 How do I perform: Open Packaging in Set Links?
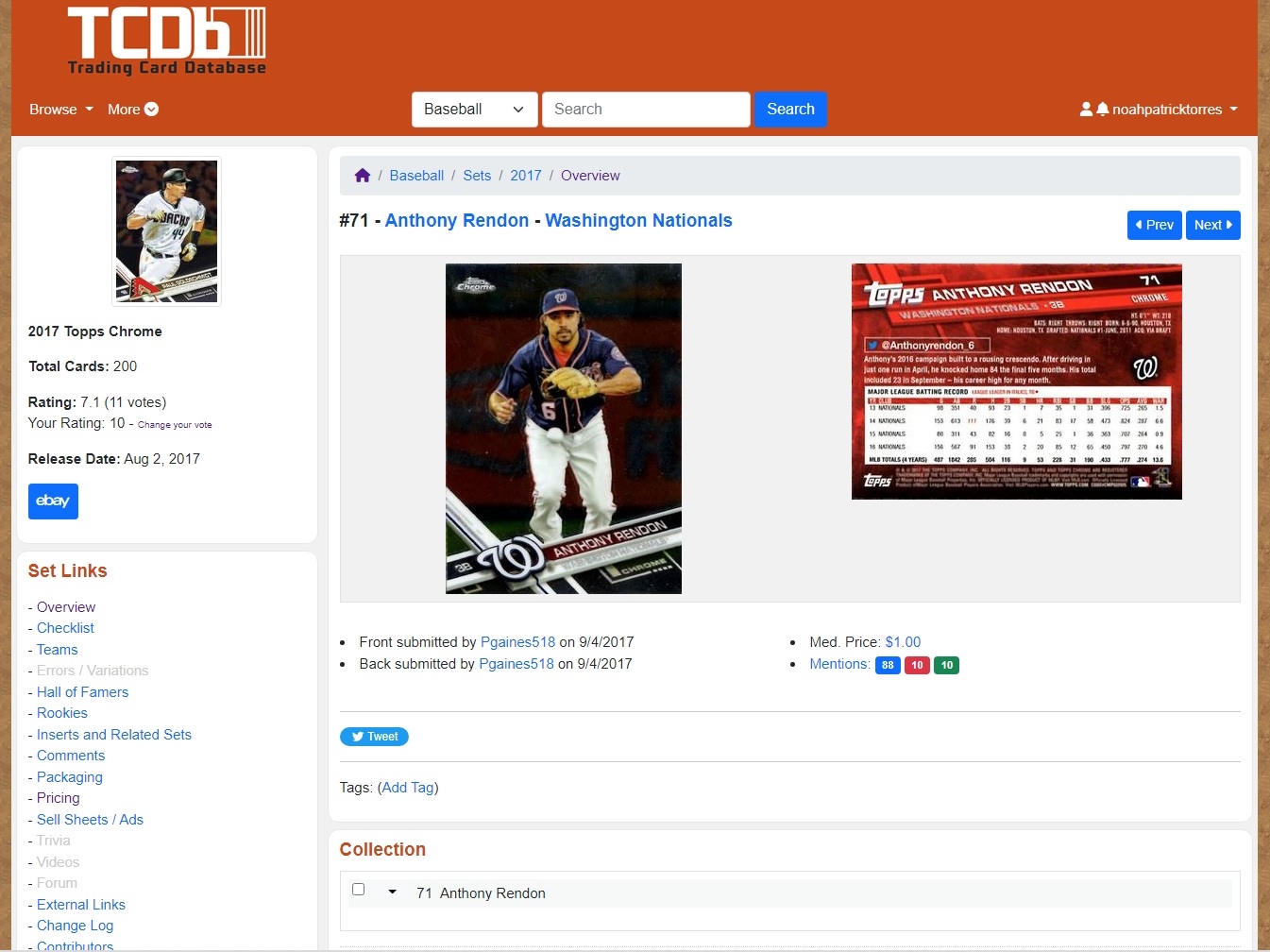pos(69,777)
